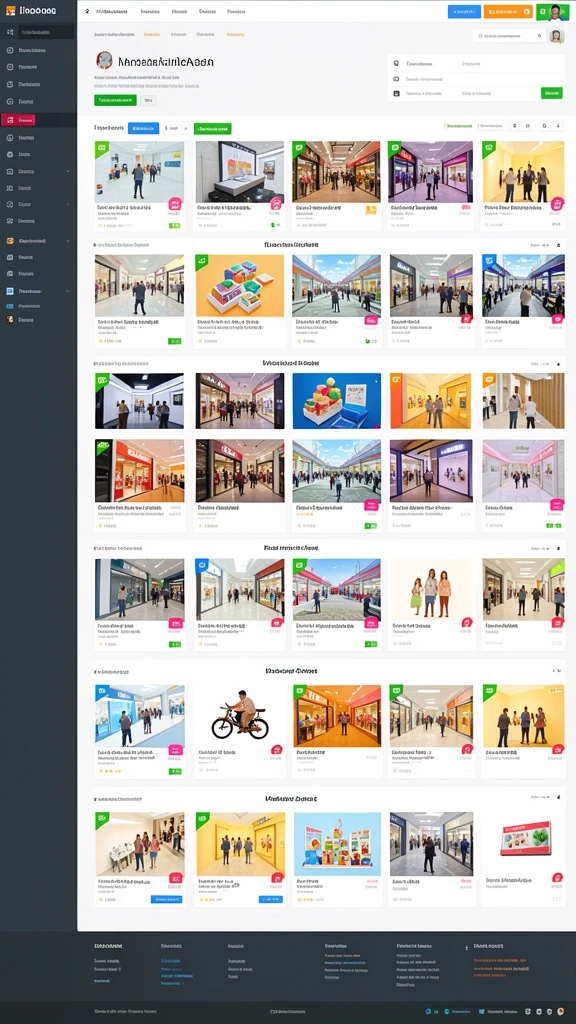Click the green corner badge on colorful-blocks thumbnail
This screenshot has height=1024, width=576.
pos(202,261)
